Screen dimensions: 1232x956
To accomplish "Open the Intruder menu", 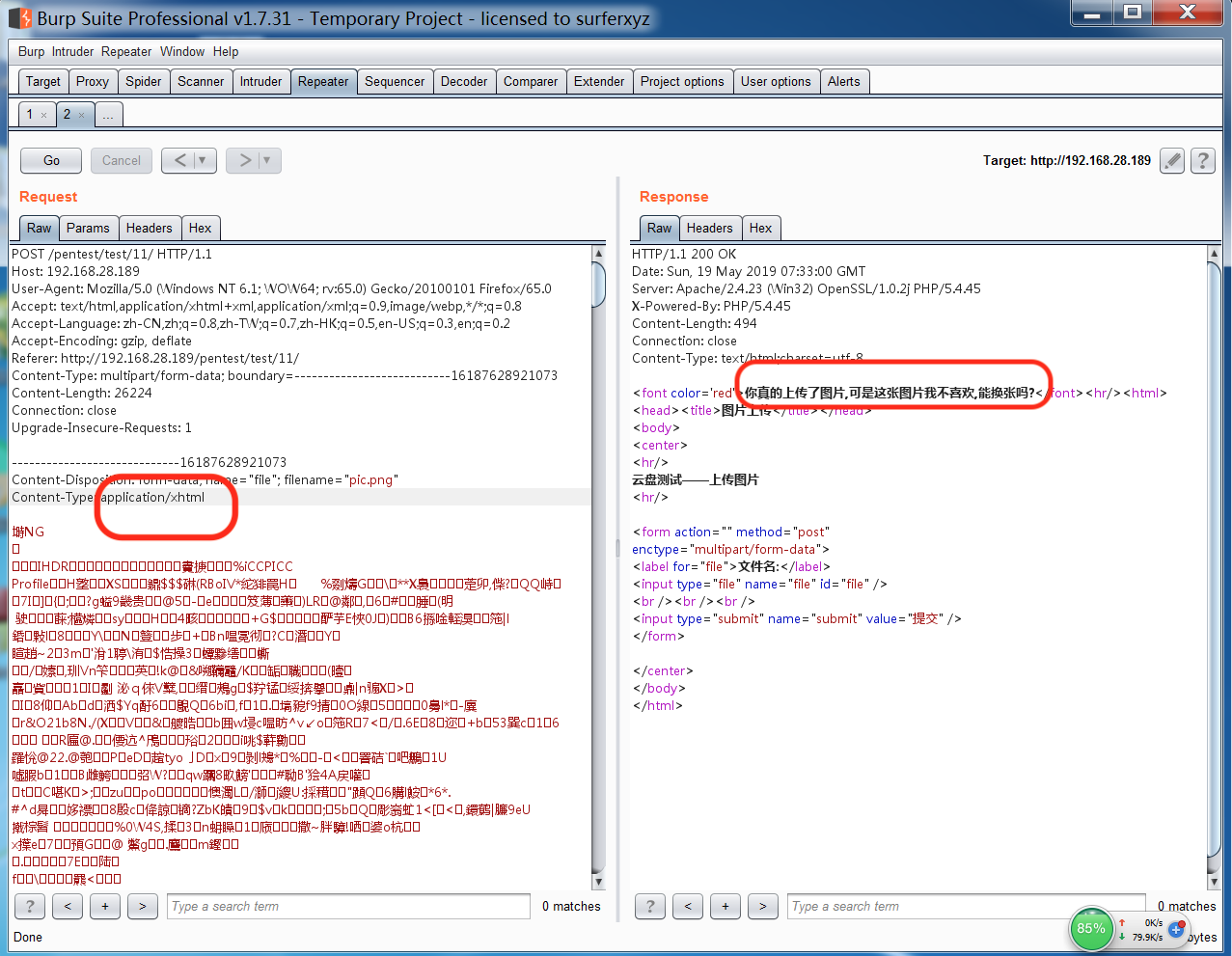I will 72,51.
